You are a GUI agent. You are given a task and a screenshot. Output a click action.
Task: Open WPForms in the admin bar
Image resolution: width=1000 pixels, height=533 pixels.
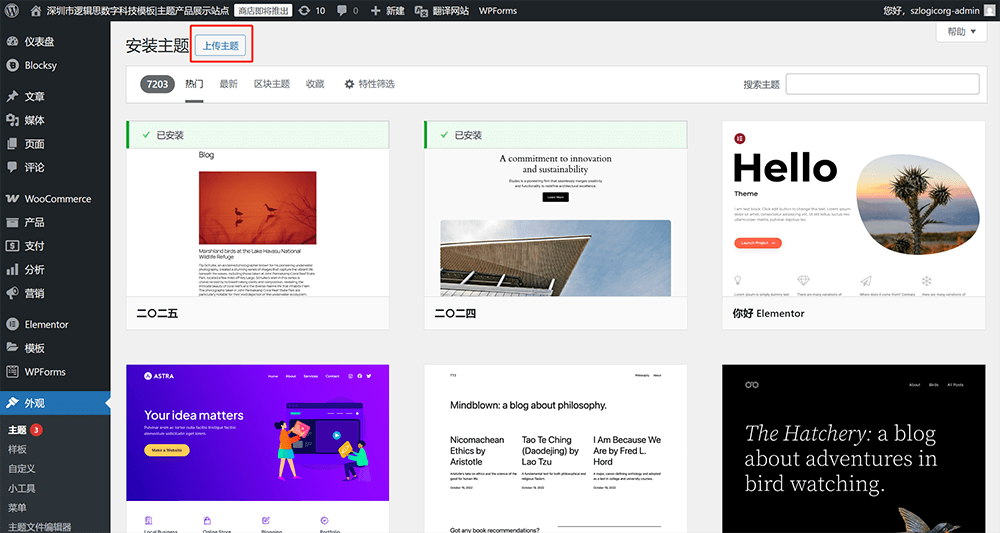(x=498, y=11)
